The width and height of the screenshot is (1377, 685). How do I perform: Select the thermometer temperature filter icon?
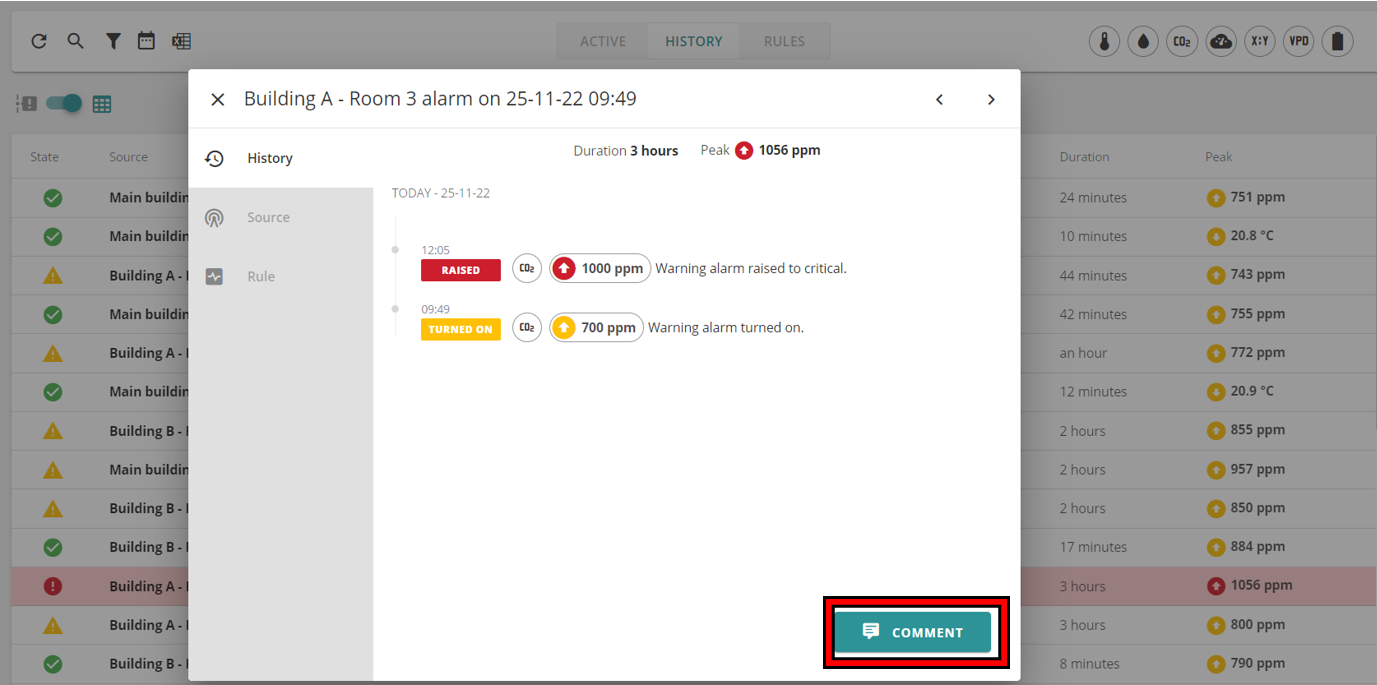1104,42
